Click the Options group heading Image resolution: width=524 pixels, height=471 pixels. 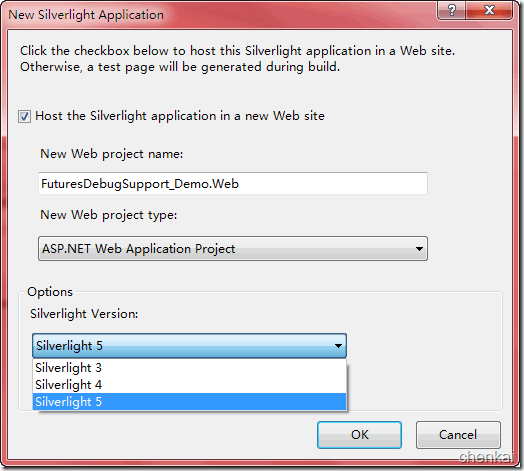click(x=50, y=292)
